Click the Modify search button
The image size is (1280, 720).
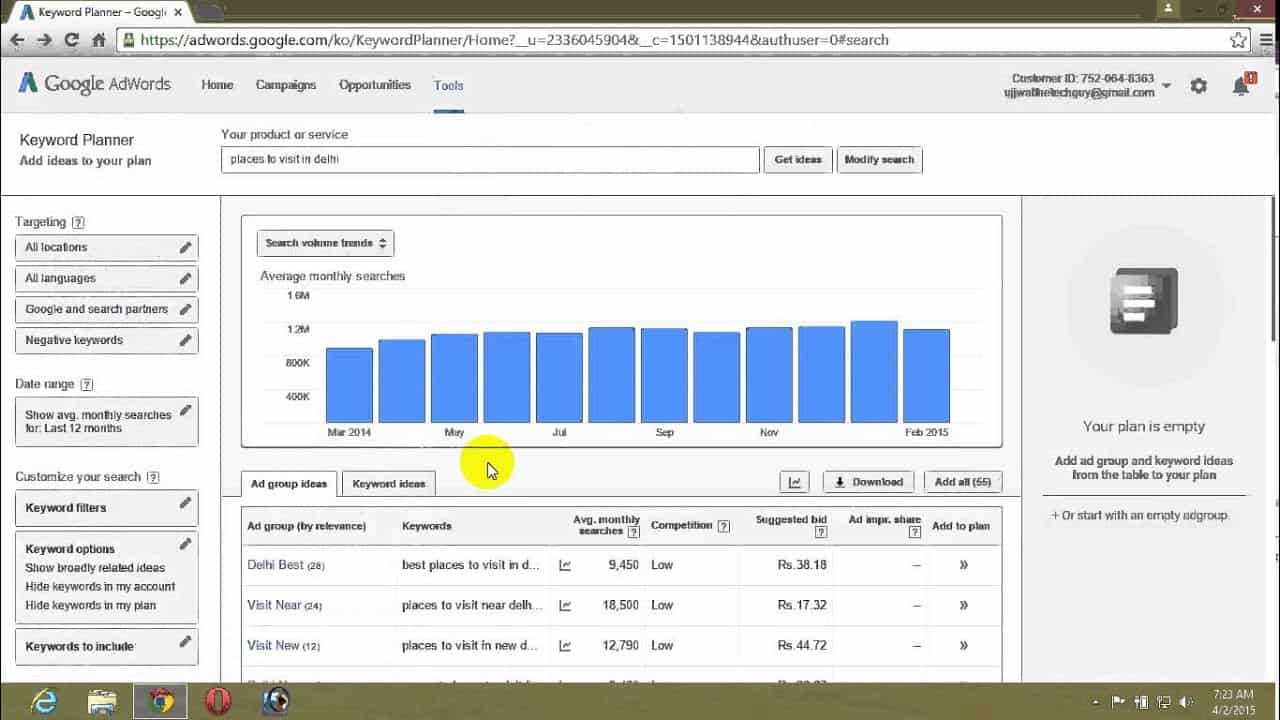click(879, 160)
